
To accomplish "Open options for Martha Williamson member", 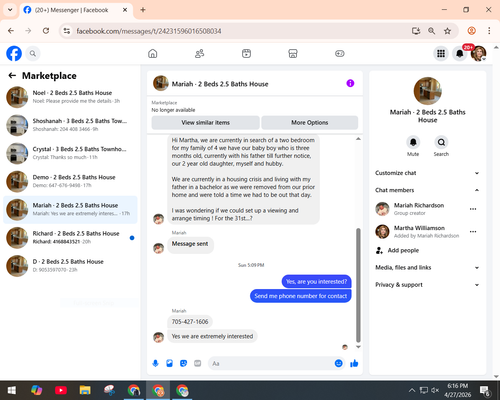I will [473, 232].
